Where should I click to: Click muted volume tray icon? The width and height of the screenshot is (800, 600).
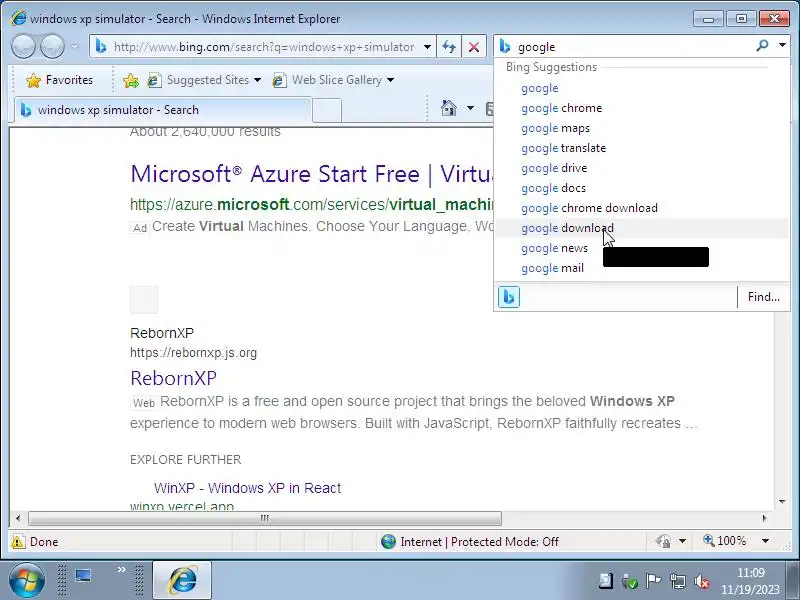coord(702,581)
